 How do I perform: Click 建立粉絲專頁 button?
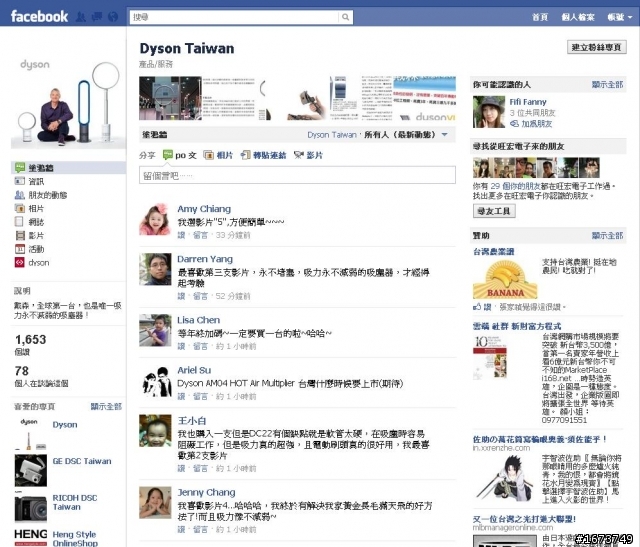click(596, 47)
